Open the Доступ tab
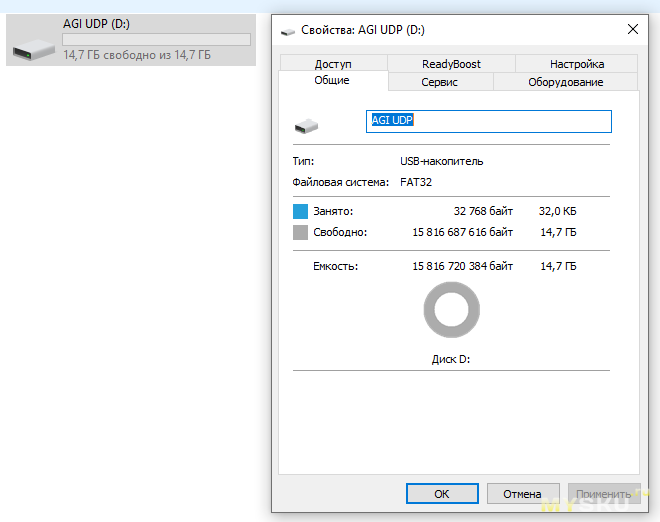This screenshot has height=522, width=660. coord(333,64)
